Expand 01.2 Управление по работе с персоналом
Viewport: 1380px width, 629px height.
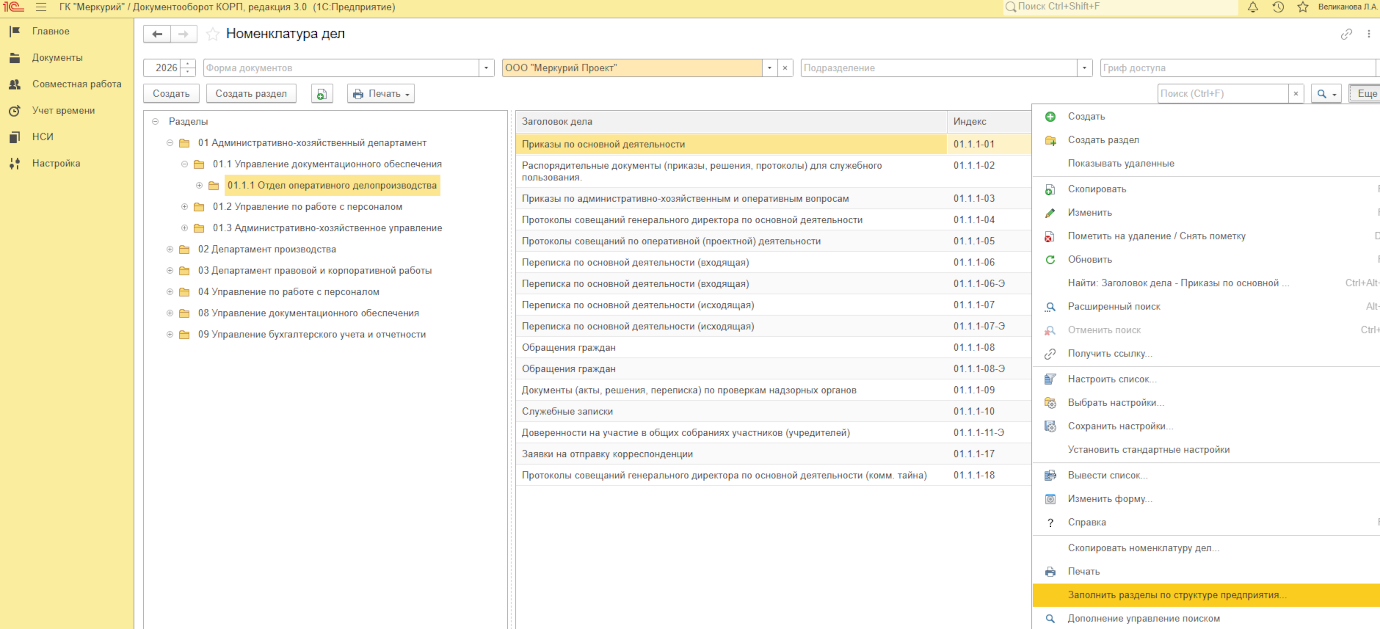[185, 207]
